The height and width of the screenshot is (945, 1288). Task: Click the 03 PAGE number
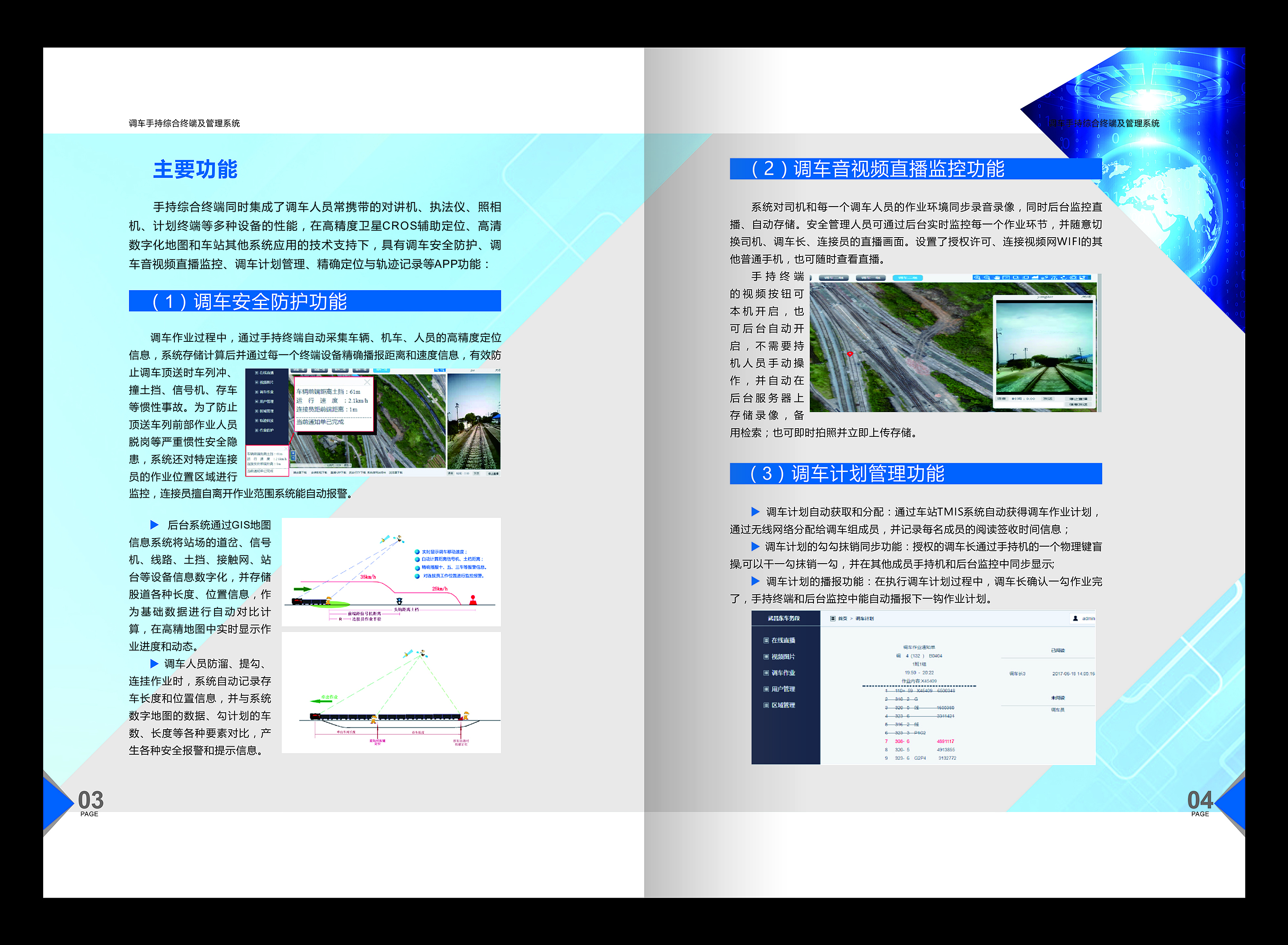point(90,802)
